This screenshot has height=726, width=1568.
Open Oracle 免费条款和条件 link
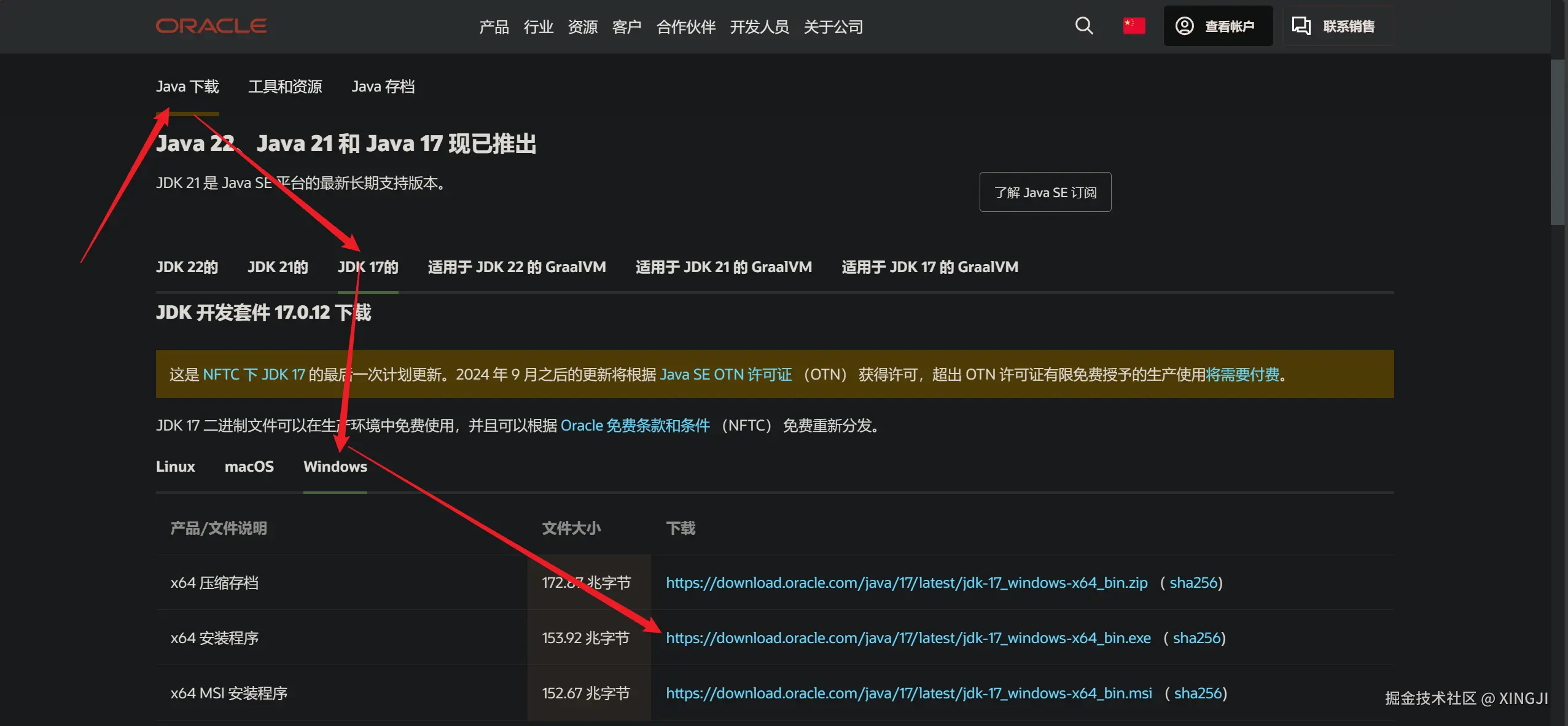pyautogui.click(x=635, y=425)
